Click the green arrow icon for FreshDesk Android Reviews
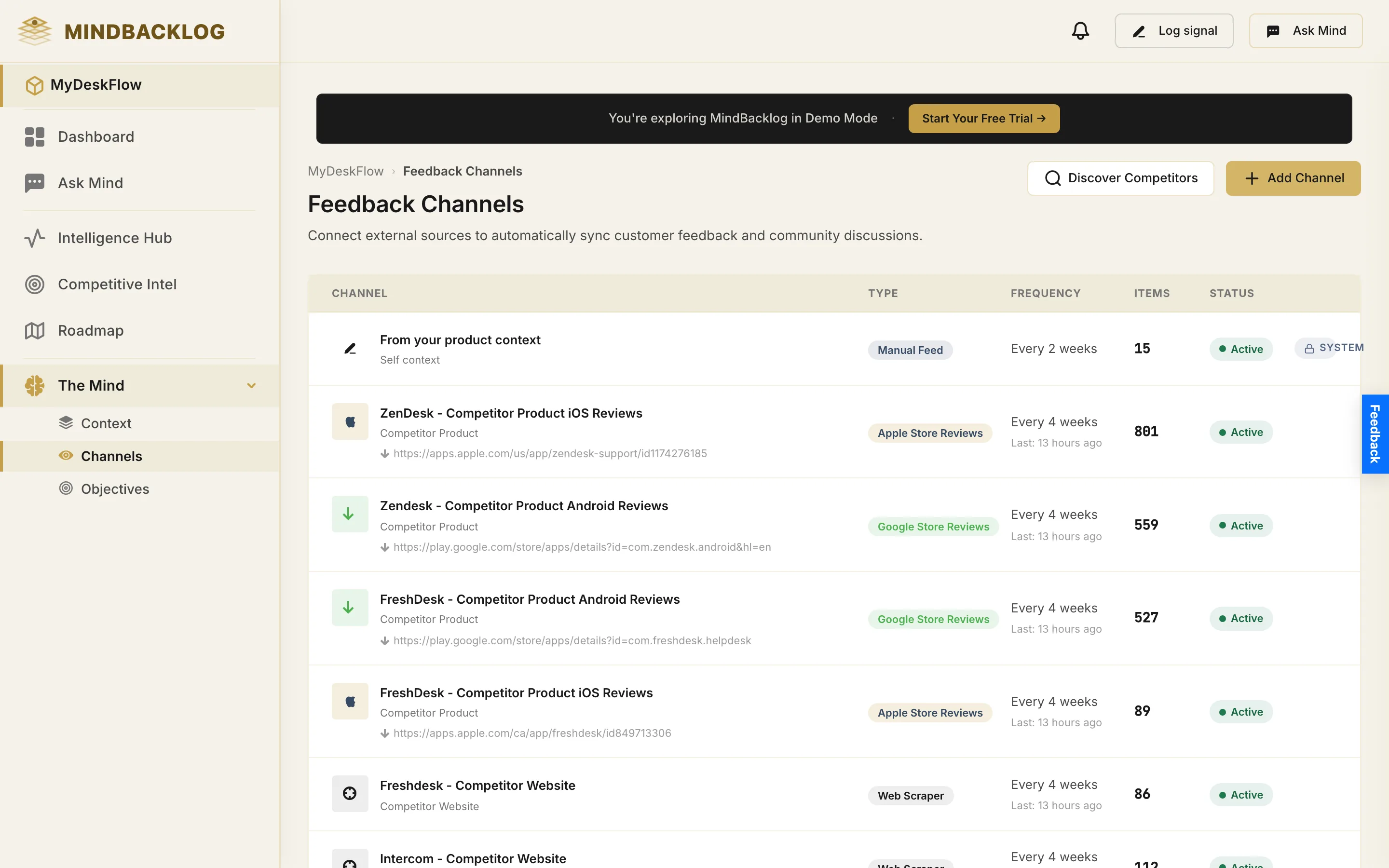The height and width of the screenshot is (868, 1389). [x=350, y=608]
